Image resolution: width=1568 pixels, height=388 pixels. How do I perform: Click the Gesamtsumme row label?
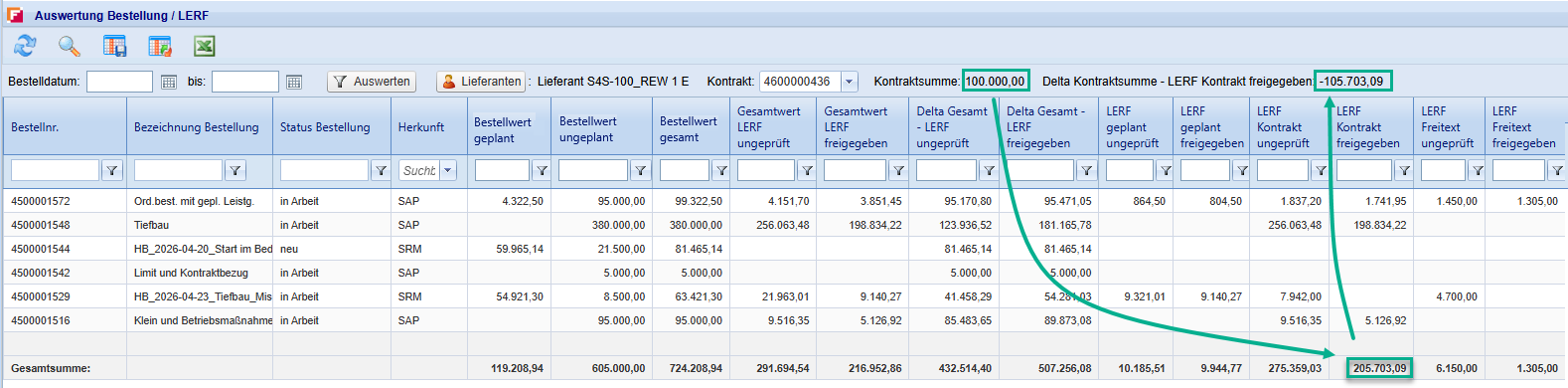51,368
